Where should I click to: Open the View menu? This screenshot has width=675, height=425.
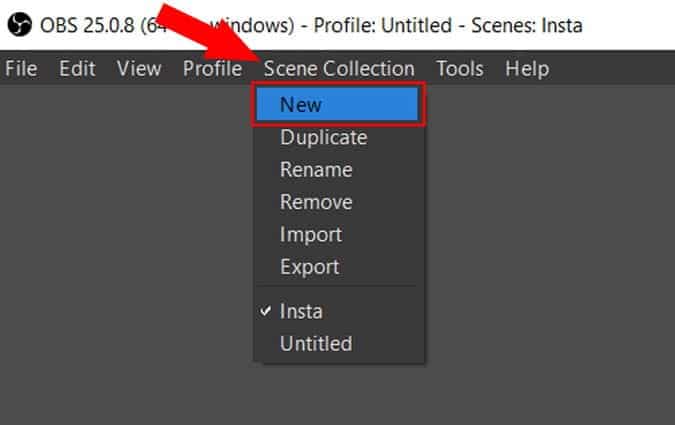[139, 68]
